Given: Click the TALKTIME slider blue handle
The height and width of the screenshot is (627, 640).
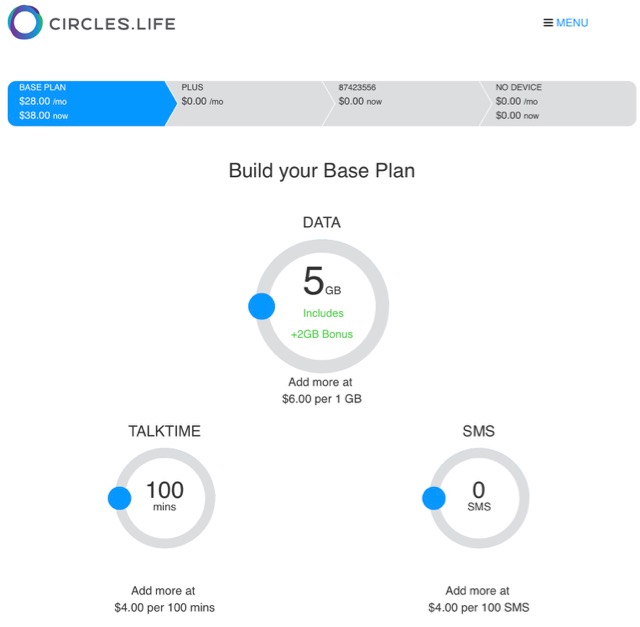Looking at the screenshot, I should (120, 498).
